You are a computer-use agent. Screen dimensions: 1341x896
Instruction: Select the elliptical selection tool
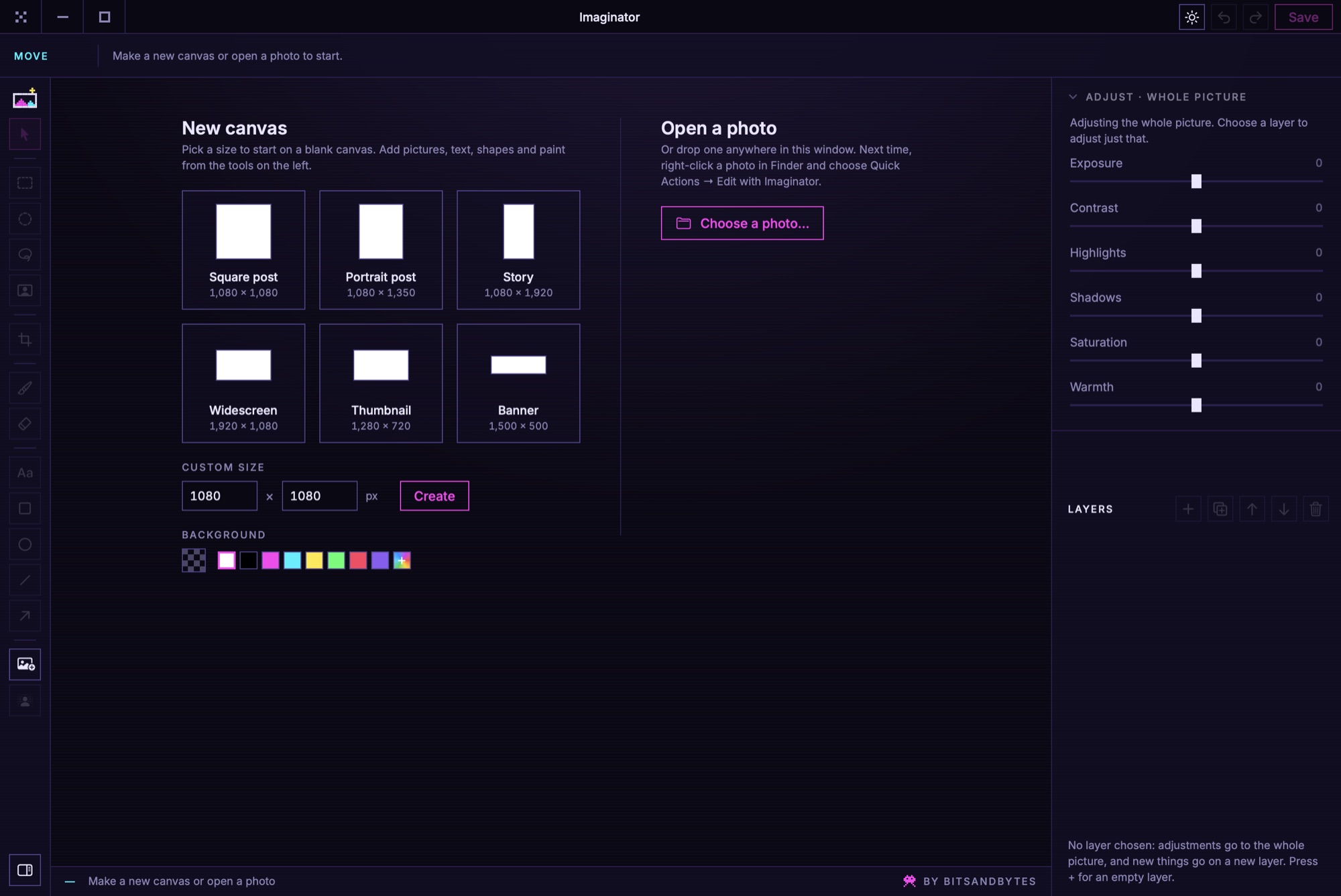(25, 219)
